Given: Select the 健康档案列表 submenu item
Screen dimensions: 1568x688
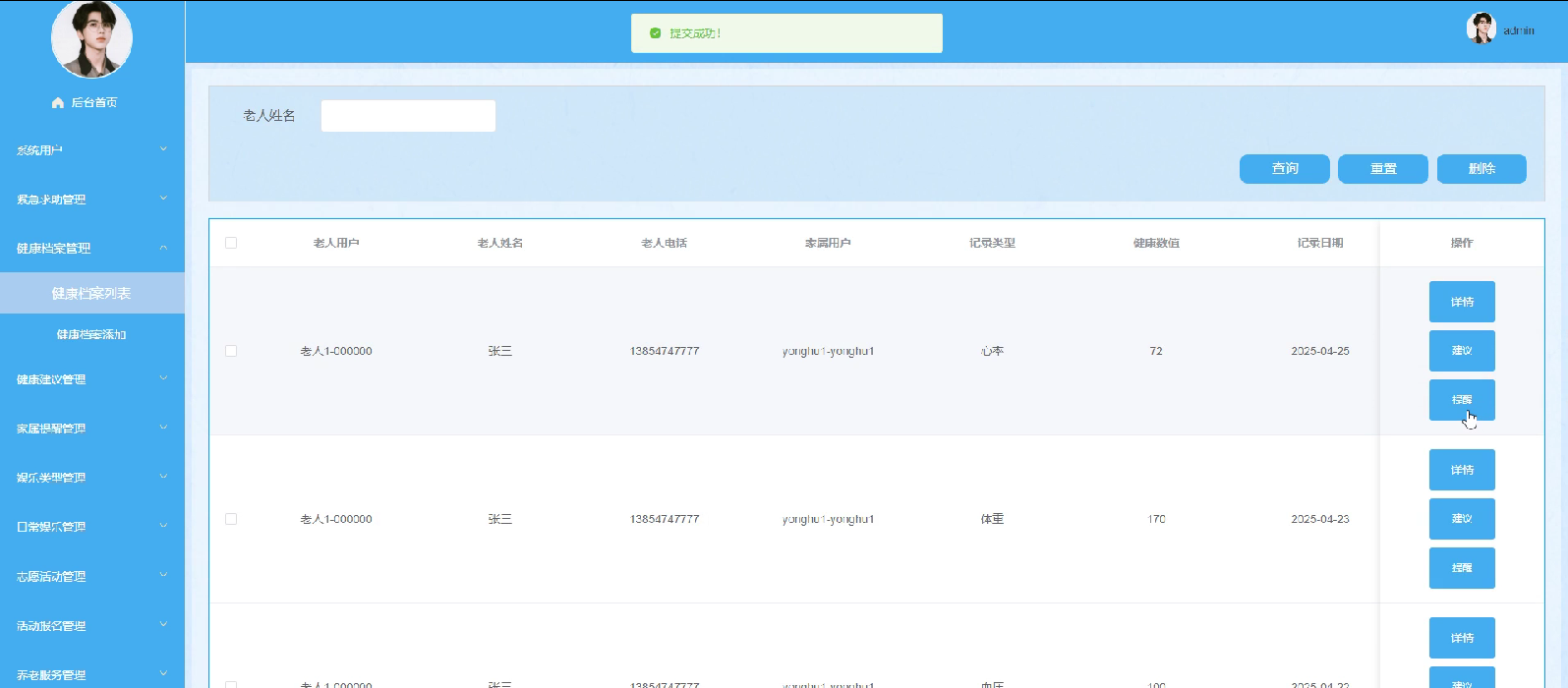Looking at the screenshot, I should pyautogui.click(x=91, y=293).
